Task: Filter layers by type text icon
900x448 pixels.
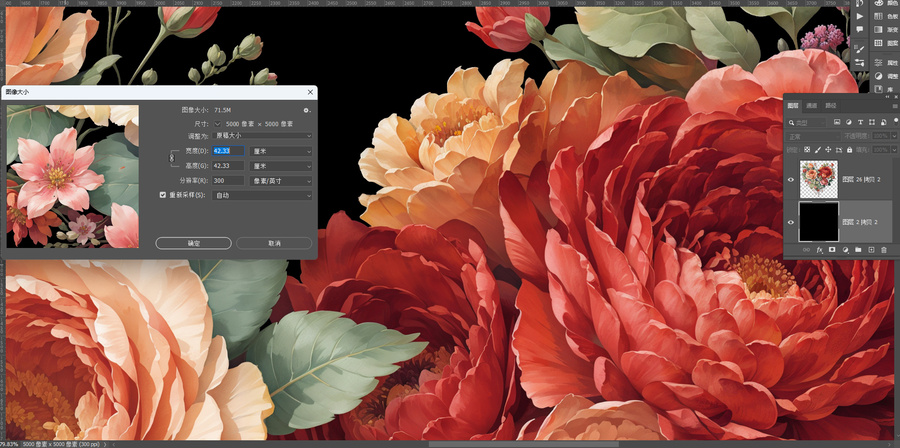Action: tap(860, 122)
